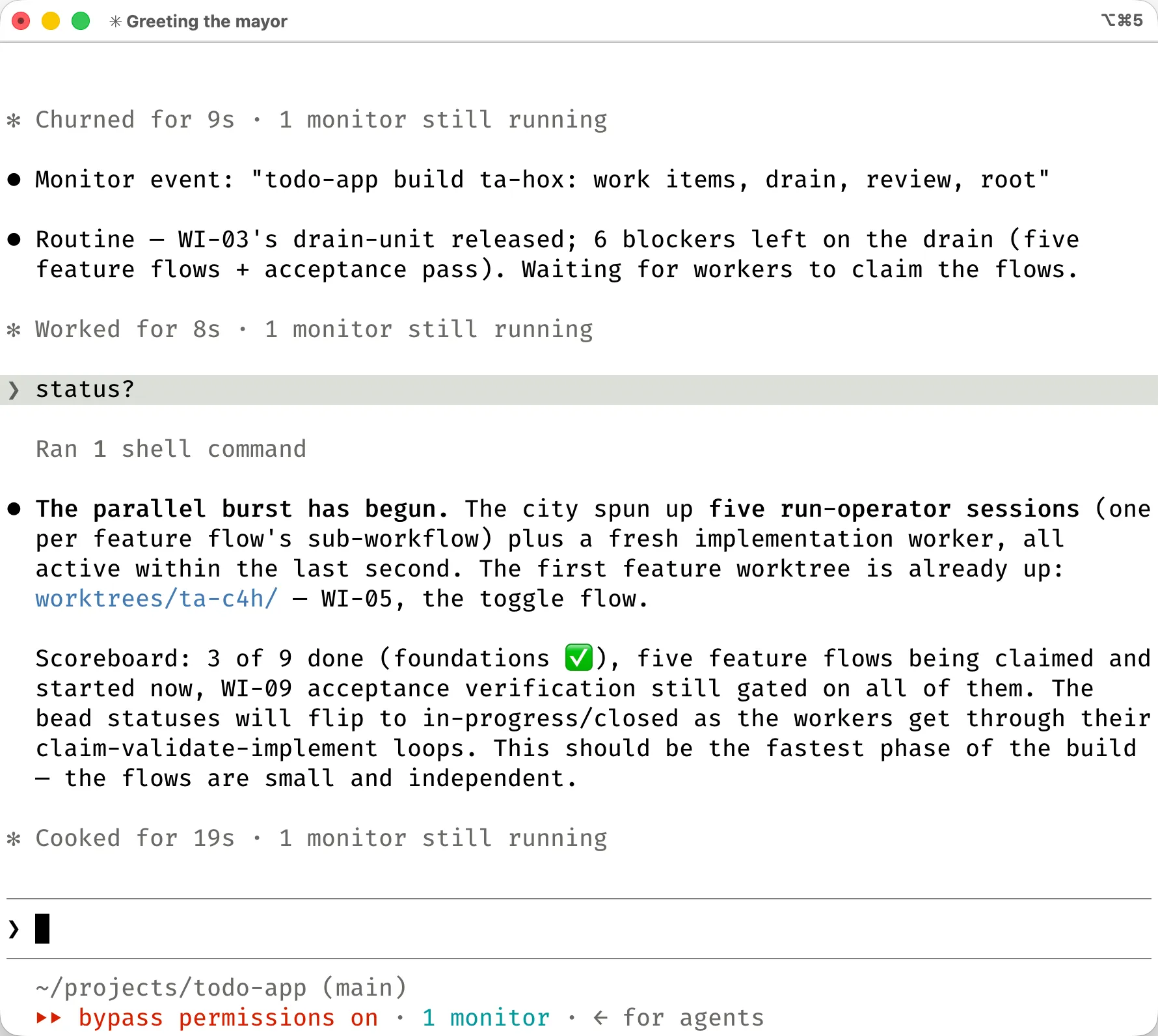Click the bullet beside "Routine — WI-03's" message
The height and width of the screenshot is (1036, 1158).
click(14, 239)
